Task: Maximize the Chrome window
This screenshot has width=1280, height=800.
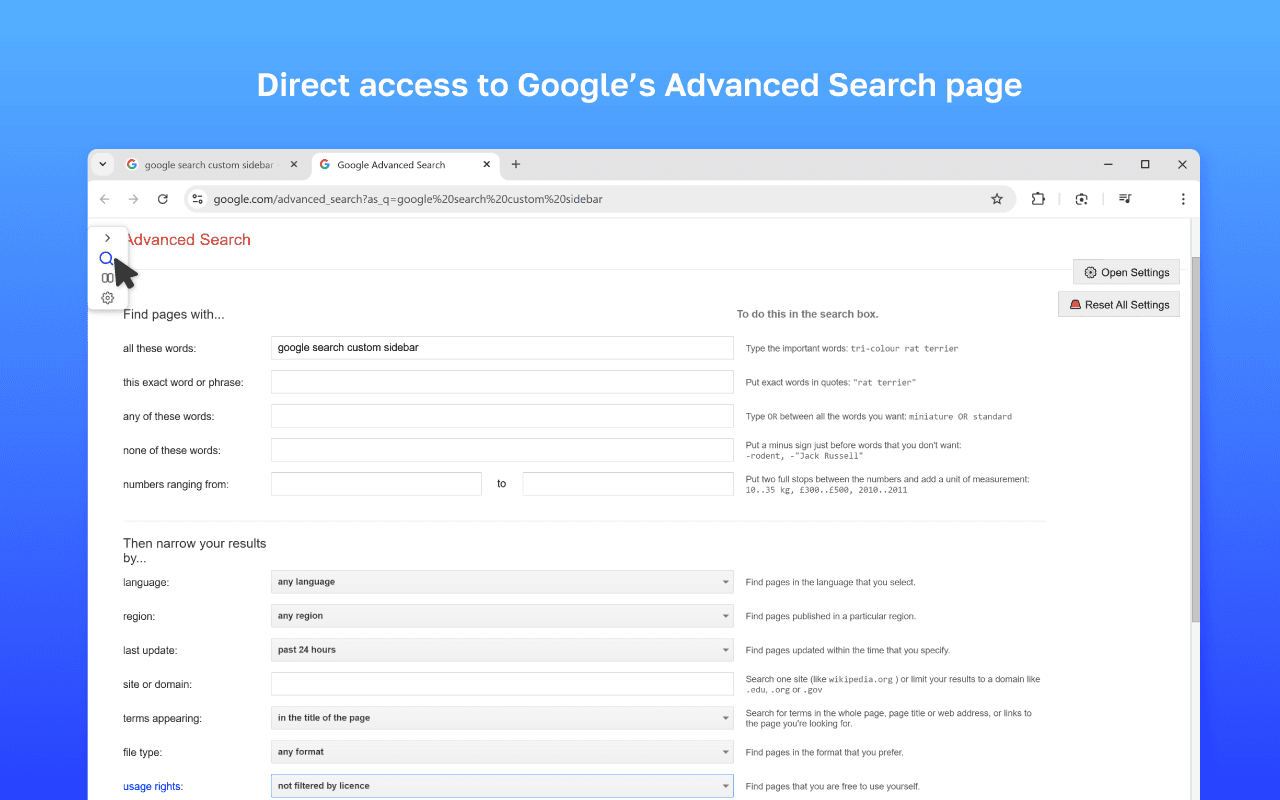Action: pyautogui.click(x=1145, y=164)
